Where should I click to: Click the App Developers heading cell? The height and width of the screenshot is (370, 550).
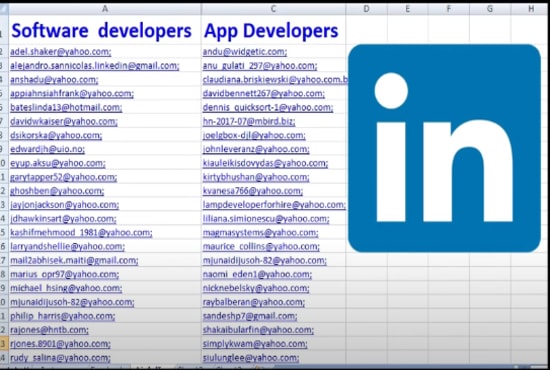(x=271, y=31)
